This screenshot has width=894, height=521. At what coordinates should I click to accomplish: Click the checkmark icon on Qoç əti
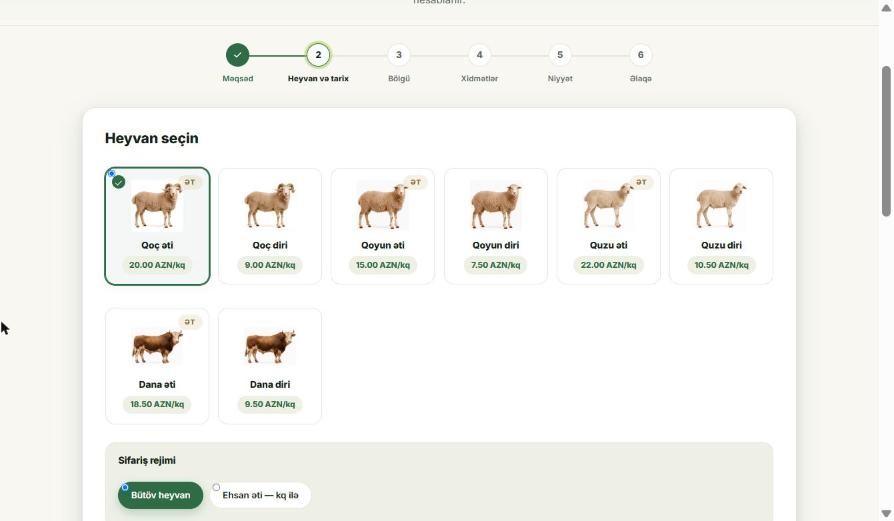pos(119,182)
